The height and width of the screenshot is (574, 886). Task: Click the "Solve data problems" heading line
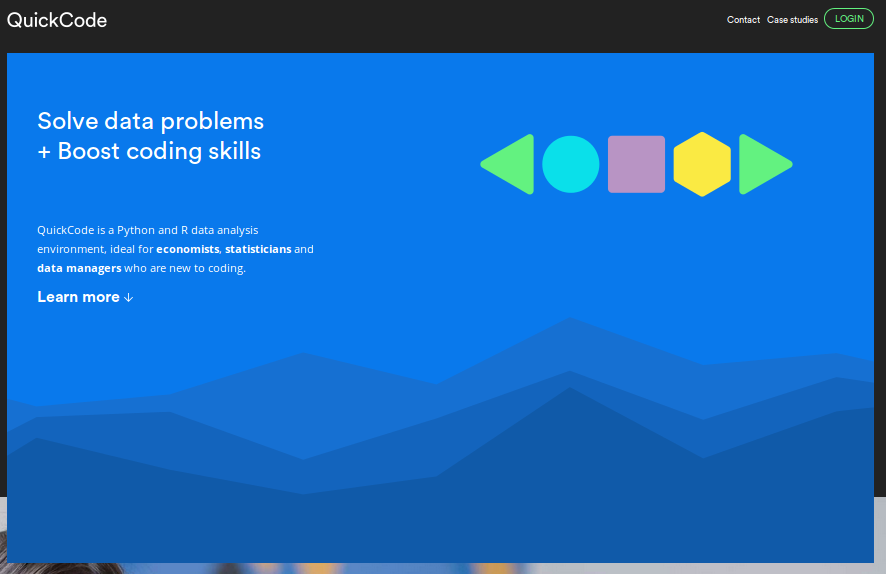(x=150, y=121)
